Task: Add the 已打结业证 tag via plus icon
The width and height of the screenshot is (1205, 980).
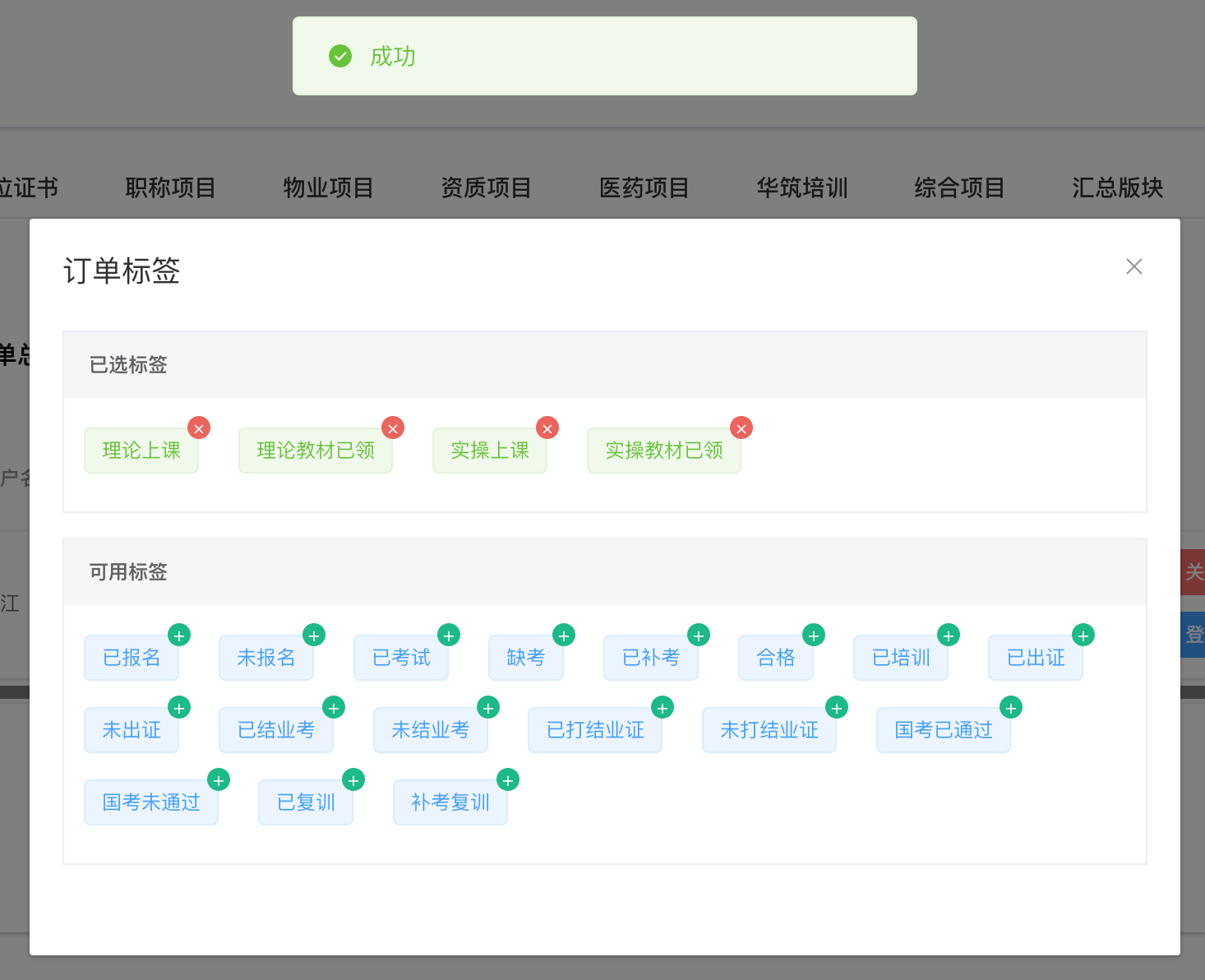Action: click(x=663, y=708)
